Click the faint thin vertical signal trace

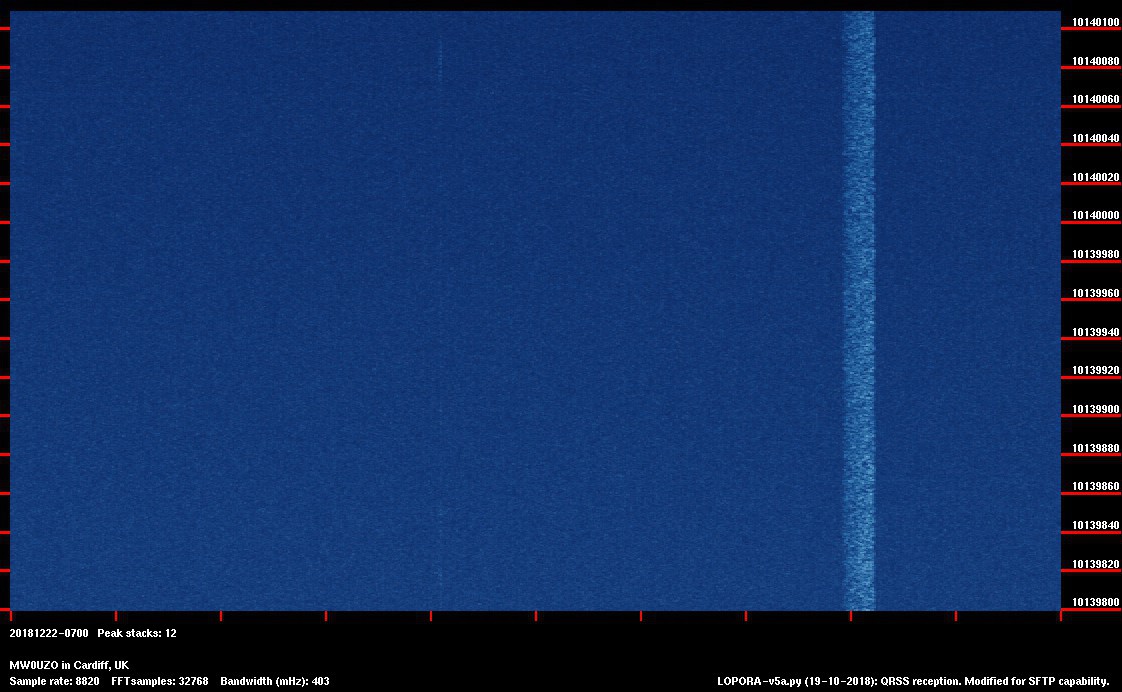[x=439, y=300]
